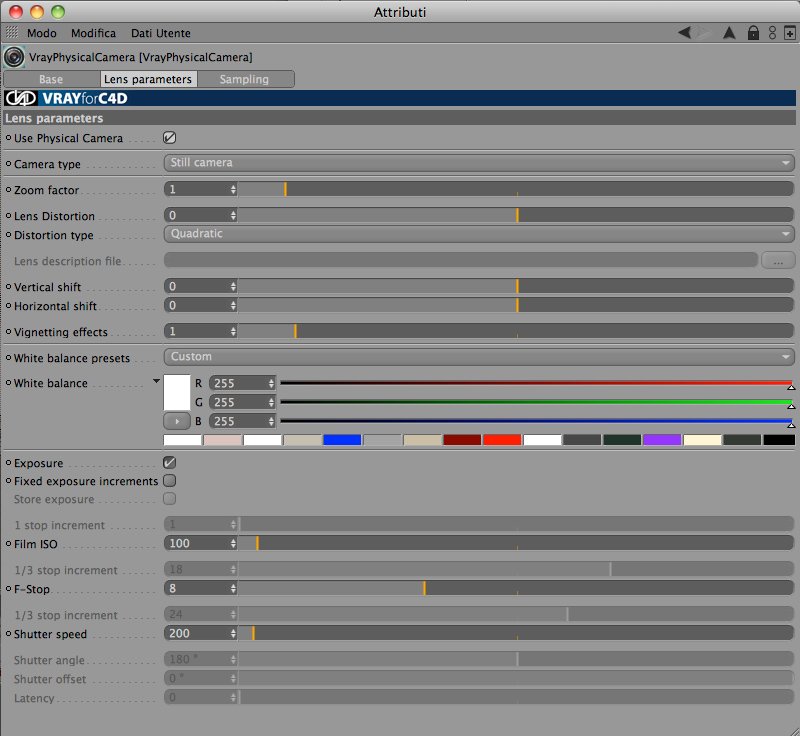
Task: Click the disabled Store exposure checkbox
Action: coord(169,499)
